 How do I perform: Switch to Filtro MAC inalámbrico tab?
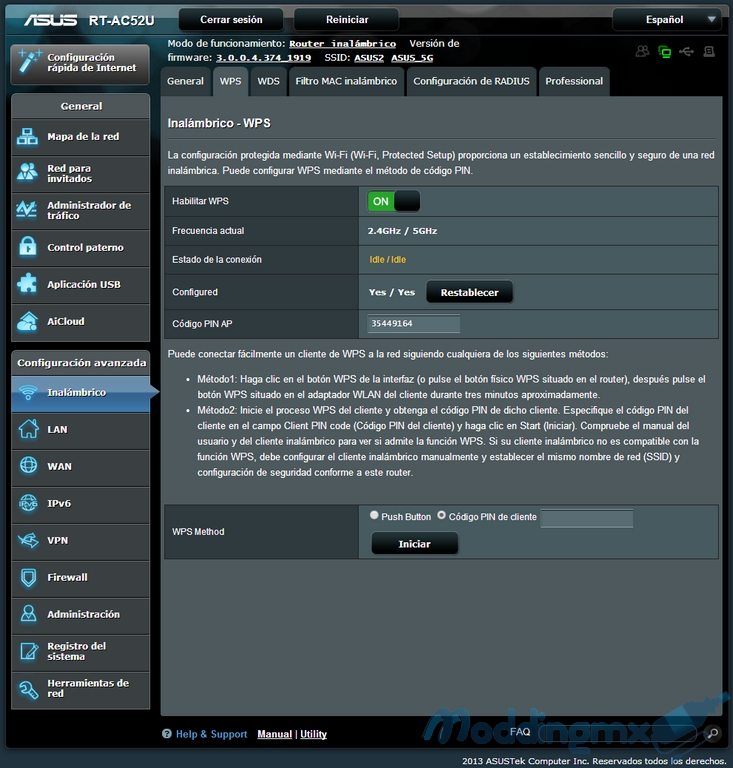tap(346, 81)
